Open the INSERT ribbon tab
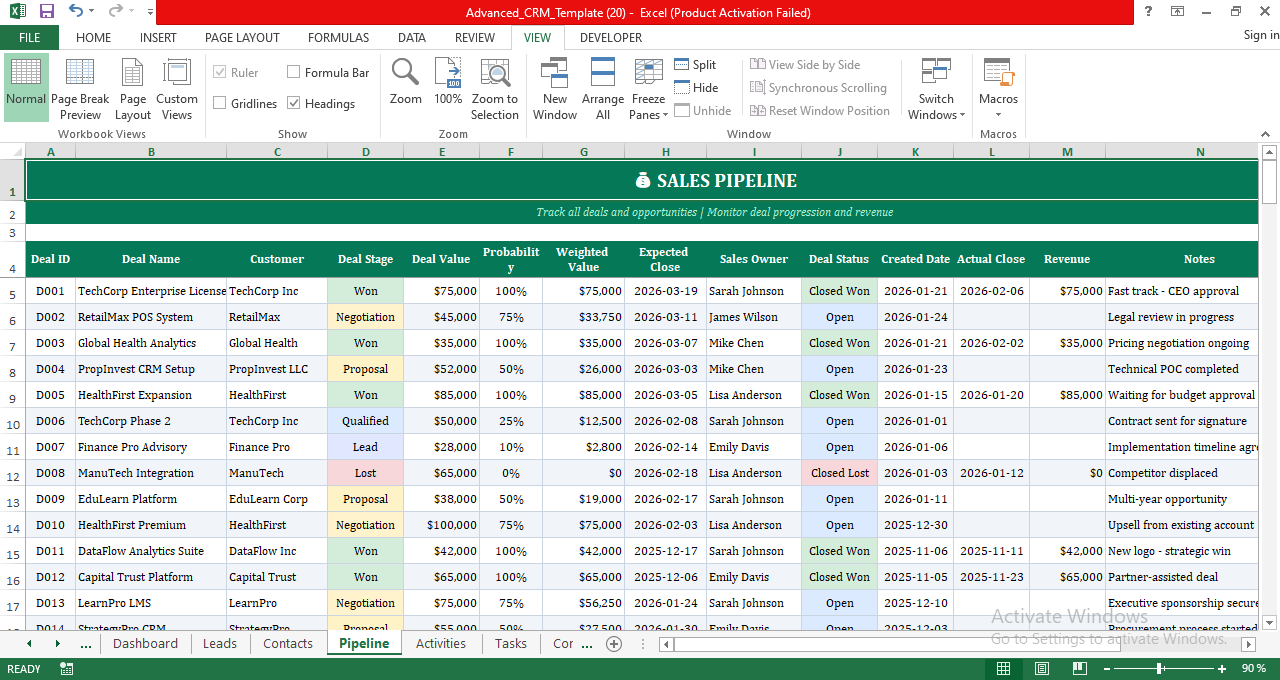1280x680 pixels. pyautogui.click(x=158, y=38)
